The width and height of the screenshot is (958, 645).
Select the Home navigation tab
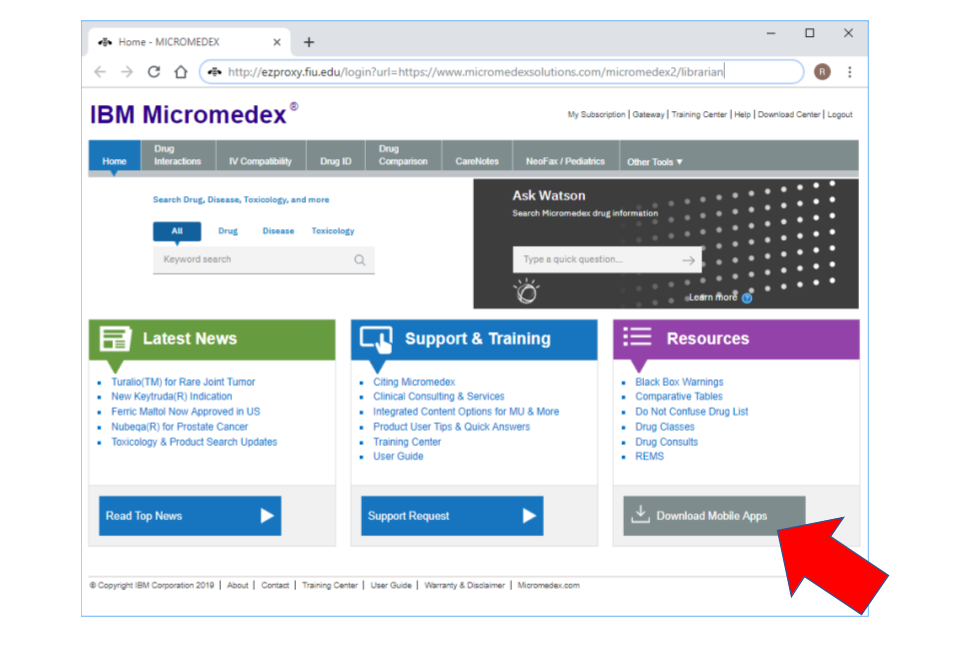click(x=114, y=156)
